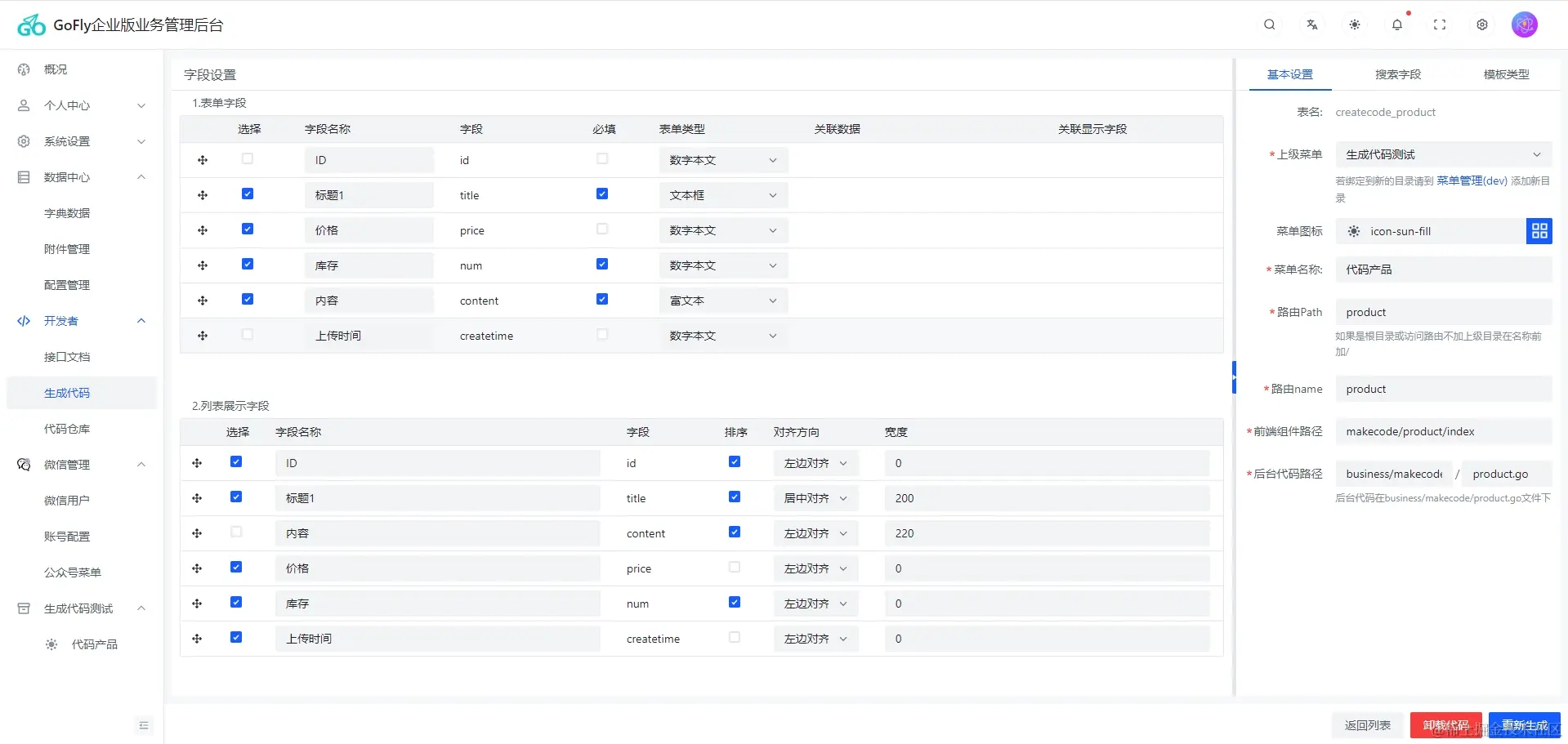The width and height of the screenshot is (1568, 744).
Task: Open the 表单类型 dropdown for 内容 (富文本)
Action: point(723,301)
